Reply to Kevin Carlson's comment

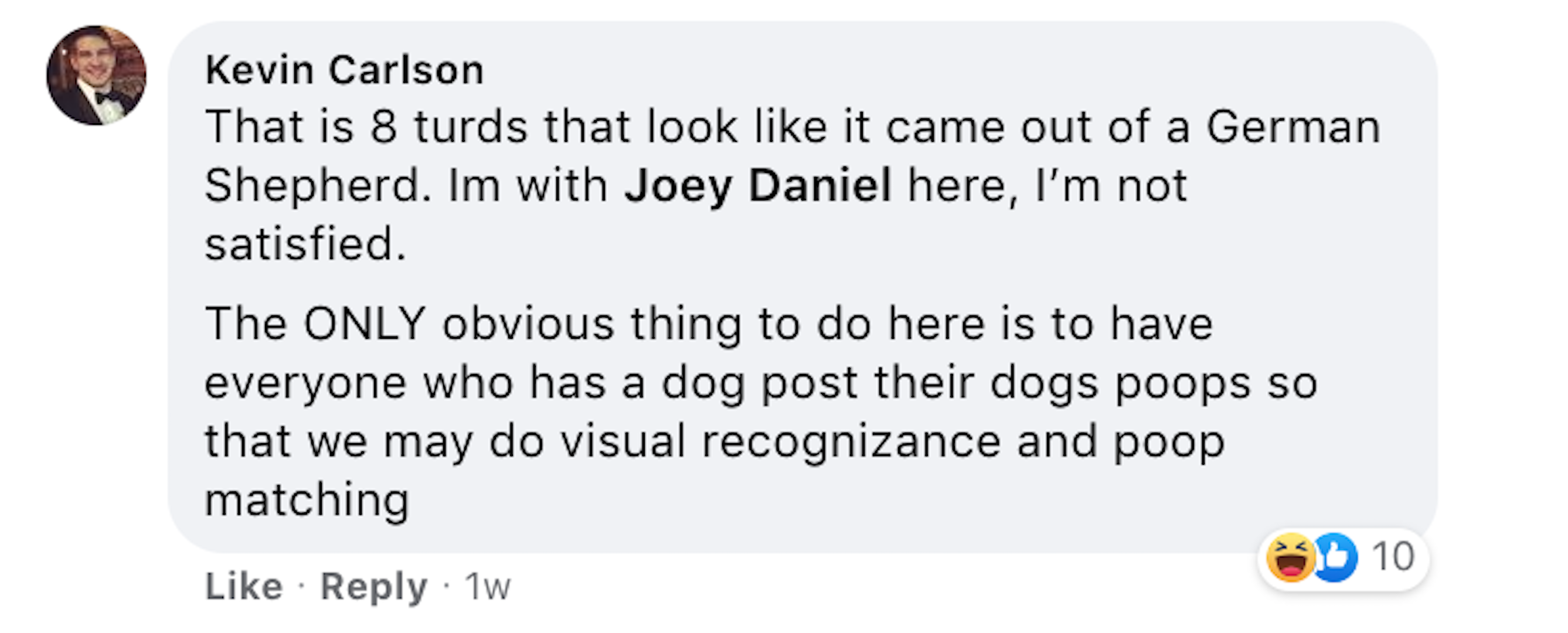pos(373,587)
